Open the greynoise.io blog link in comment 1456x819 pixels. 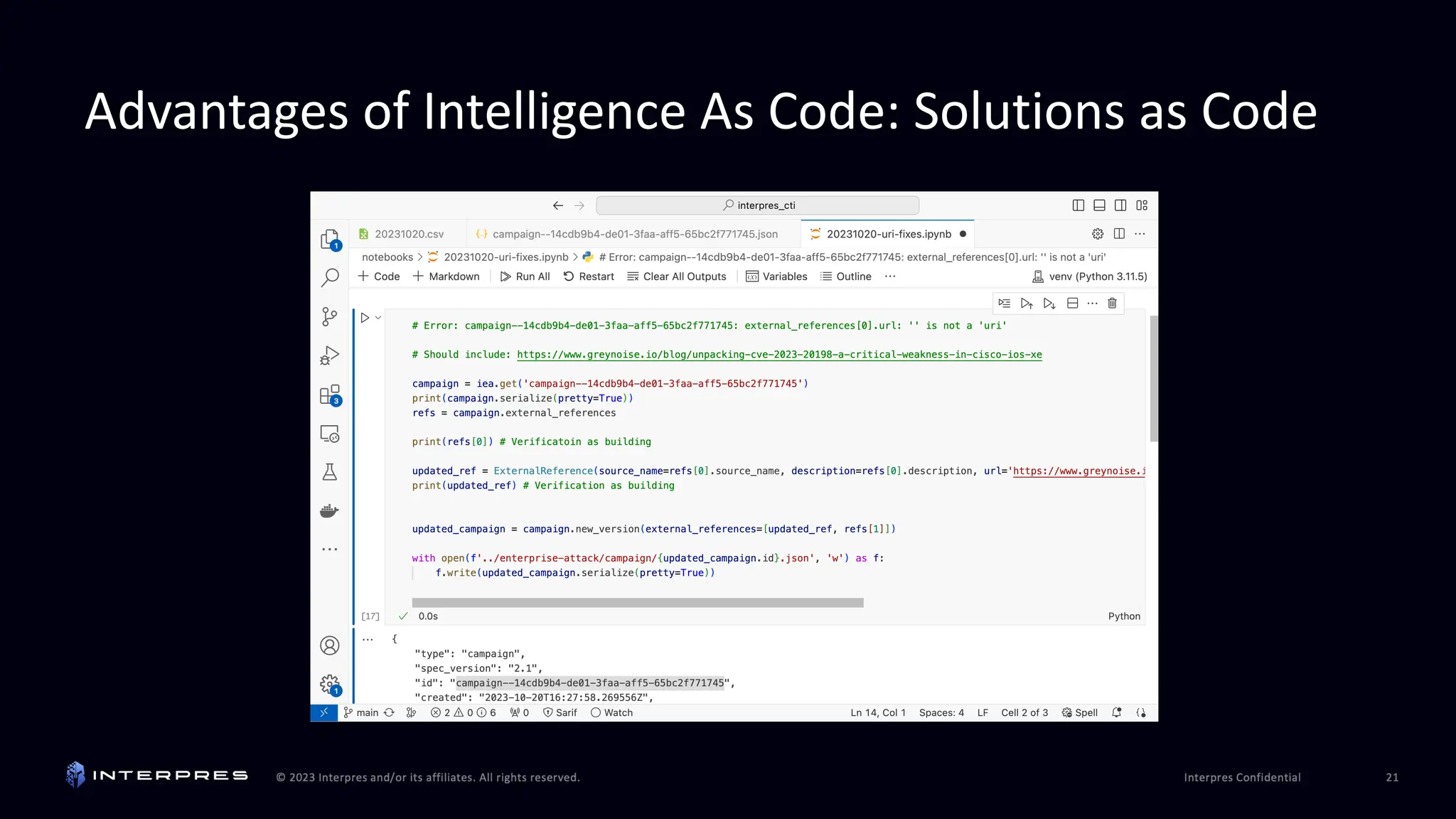(x=779, y=355)
